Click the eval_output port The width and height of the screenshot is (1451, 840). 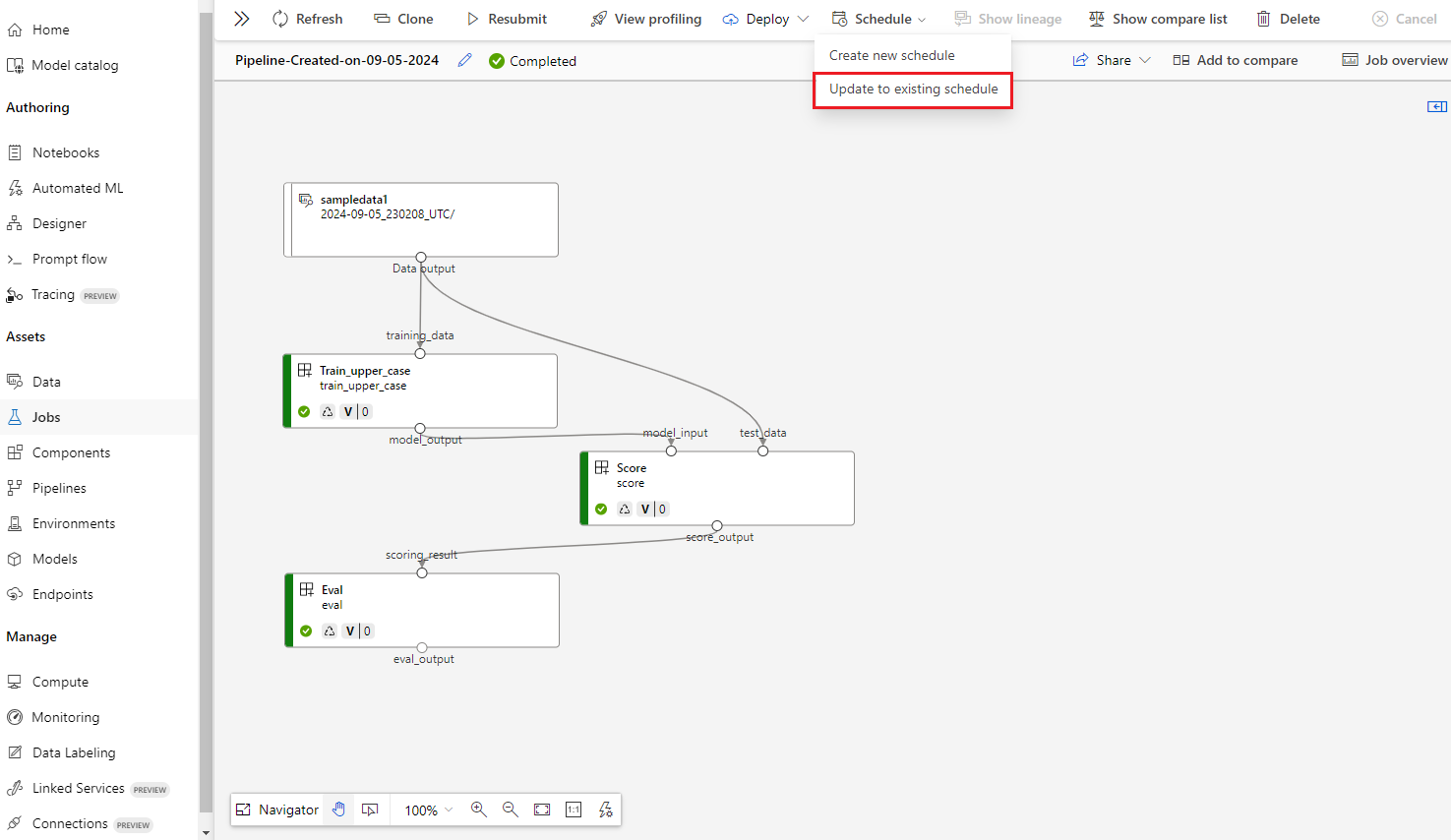pos(422,648)
